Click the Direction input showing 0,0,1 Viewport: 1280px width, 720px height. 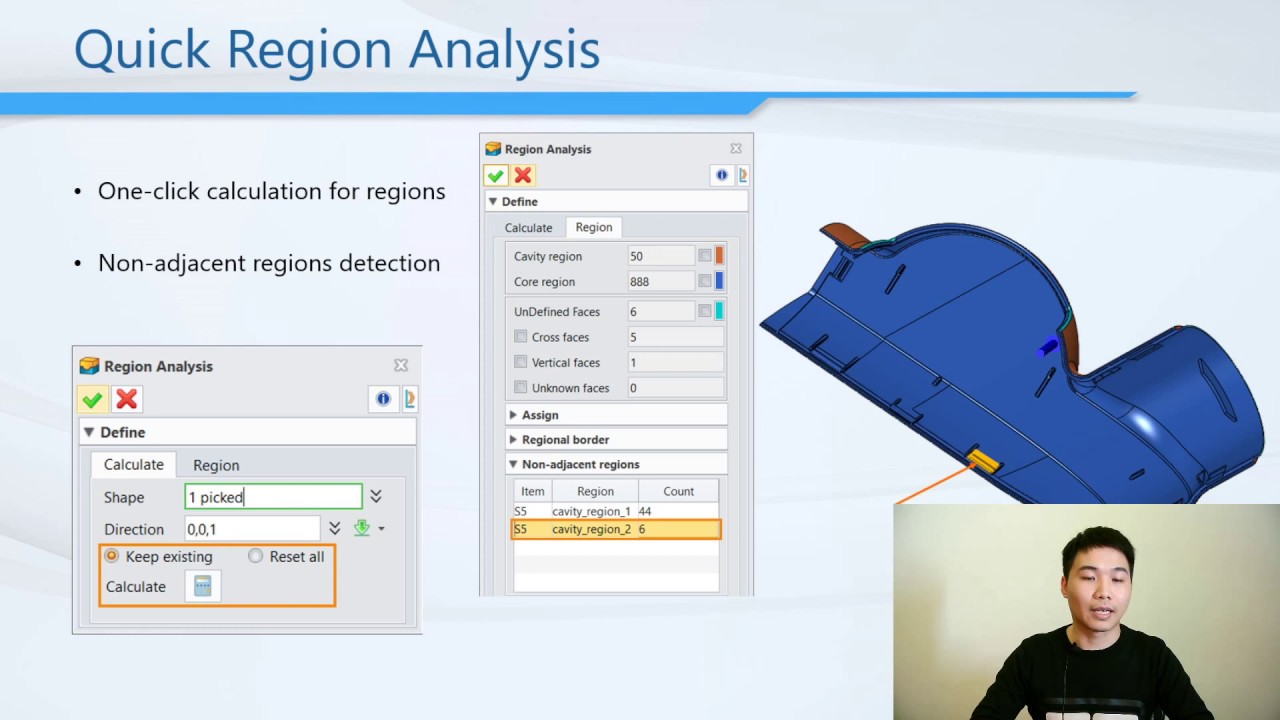click(x=252, y=529)
